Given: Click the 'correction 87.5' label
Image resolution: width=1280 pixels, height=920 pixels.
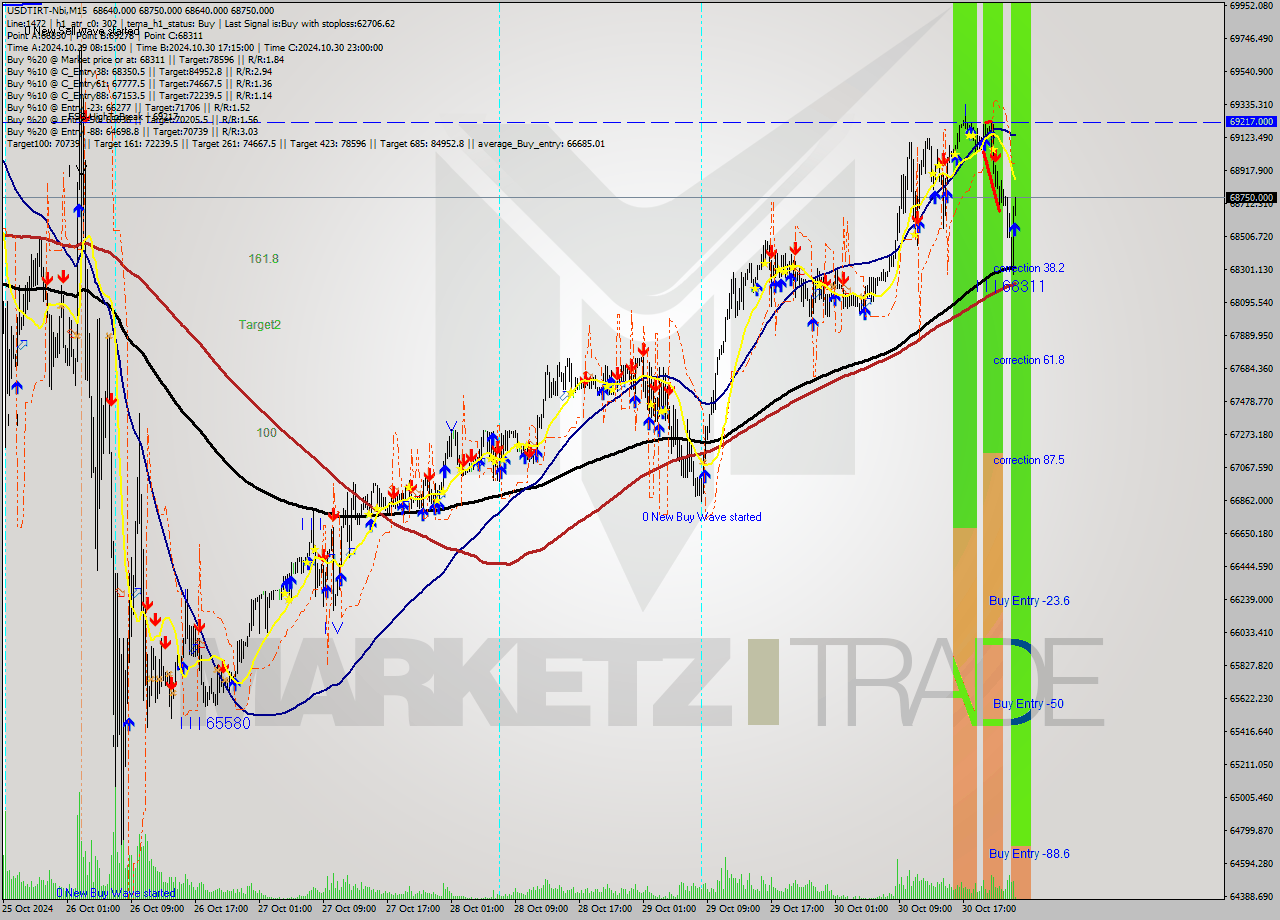Looking at the screenshot, I should [1029, 460].
